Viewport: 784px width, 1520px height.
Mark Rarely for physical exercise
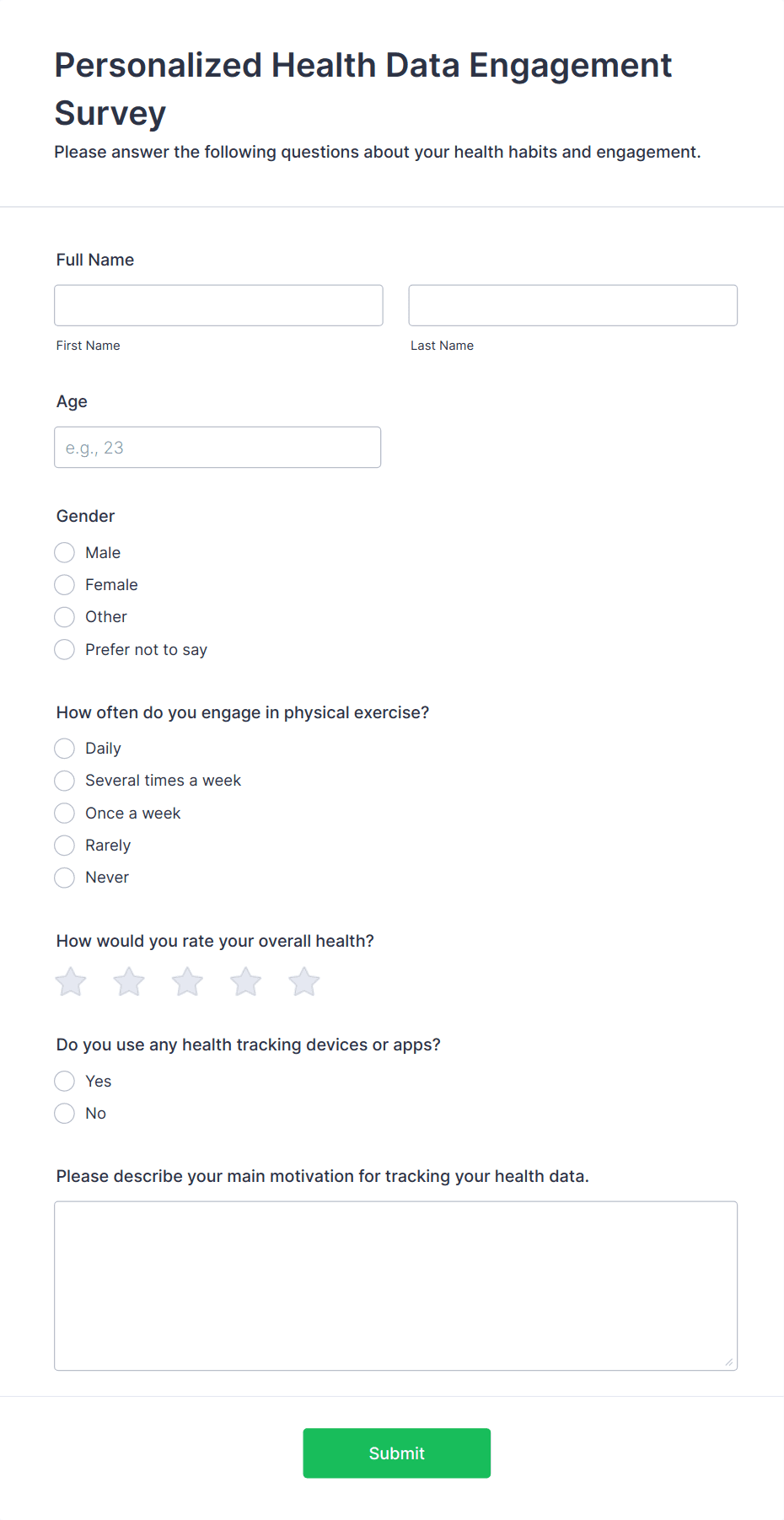coord(65,846)
